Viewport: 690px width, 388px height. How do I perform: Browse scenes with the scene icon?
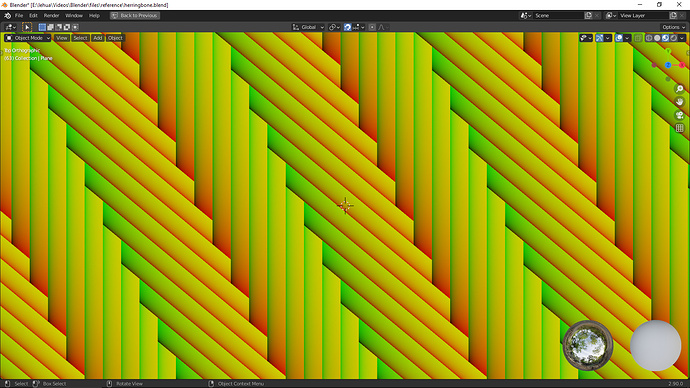[525, 15]
